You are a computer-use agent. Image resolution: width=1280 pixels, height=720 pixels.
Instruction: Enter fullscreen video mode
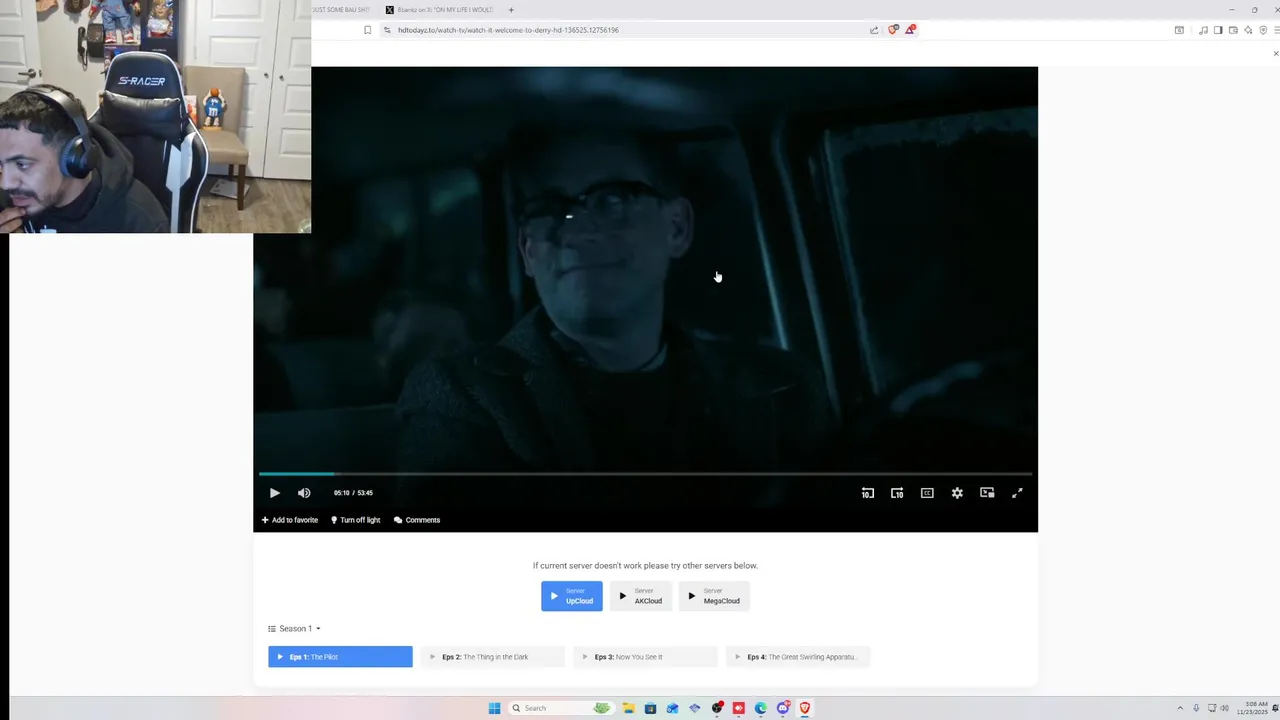coord(1017,493)
